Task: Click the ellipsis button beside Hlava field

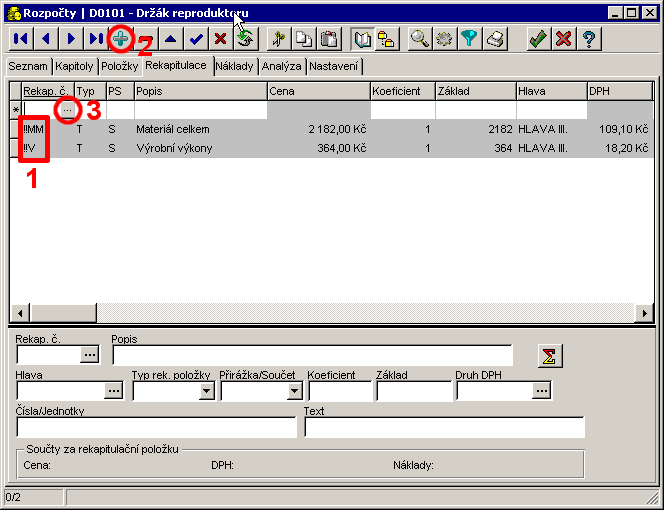Action: coord(113,391)
